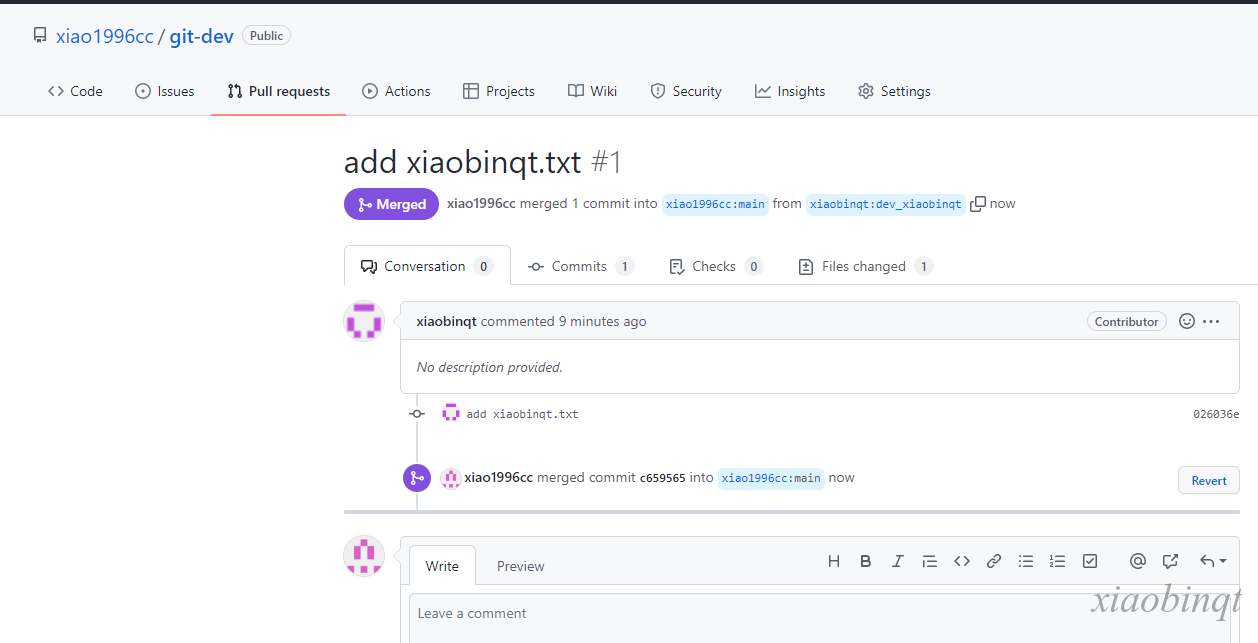Viewport: 1258px width, 643px height.
Task: Click small avatar beside the commit message
Action: click(451, 413)
